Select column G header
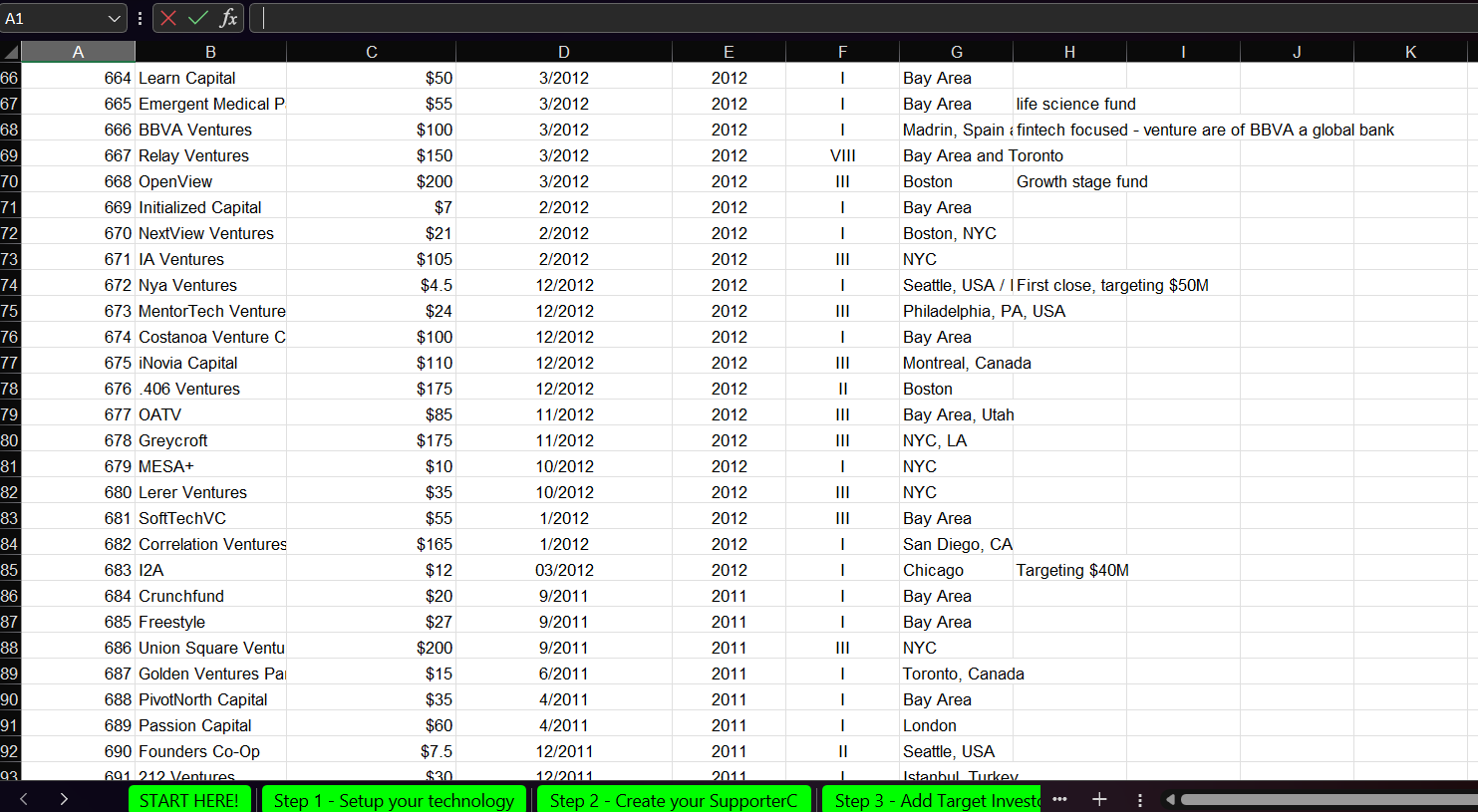Viewport: 1478px width, 812px height. click(x=956, y=52)
